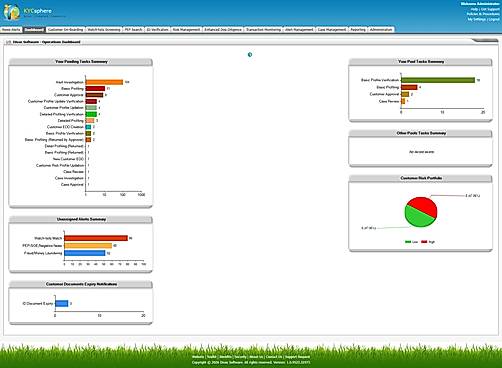This screenshot has width=502, height=368.
Task: Click the orange Alert Investigation bar
Action: (104, 82)
